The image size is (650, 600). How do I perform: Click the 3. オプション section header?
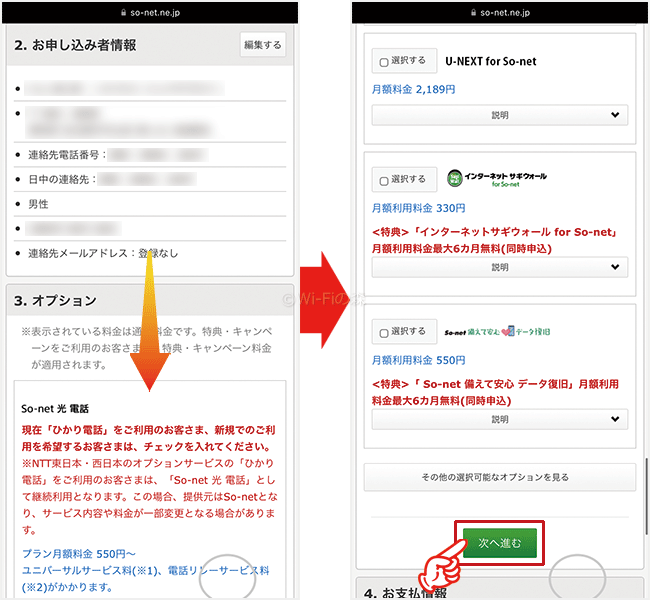pos(150,300)
